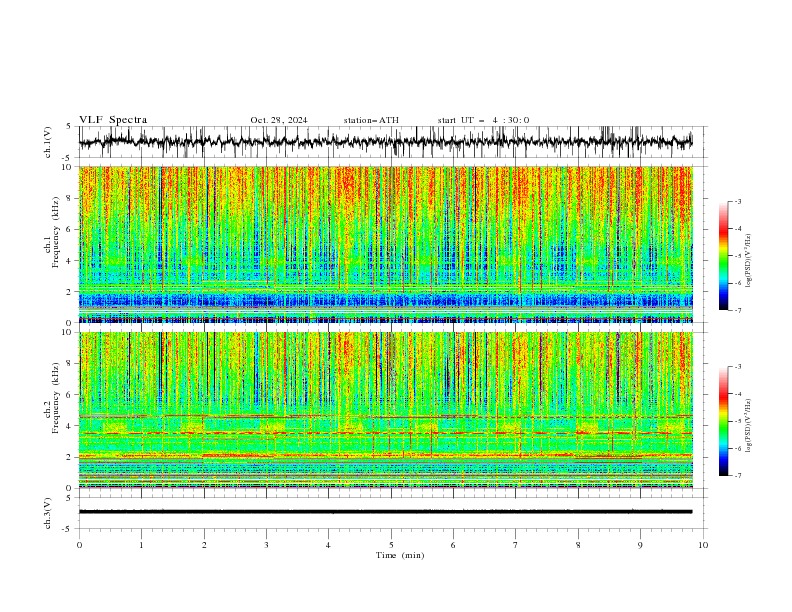Click the ch.1 spectrogram color bar

(723, 256)
